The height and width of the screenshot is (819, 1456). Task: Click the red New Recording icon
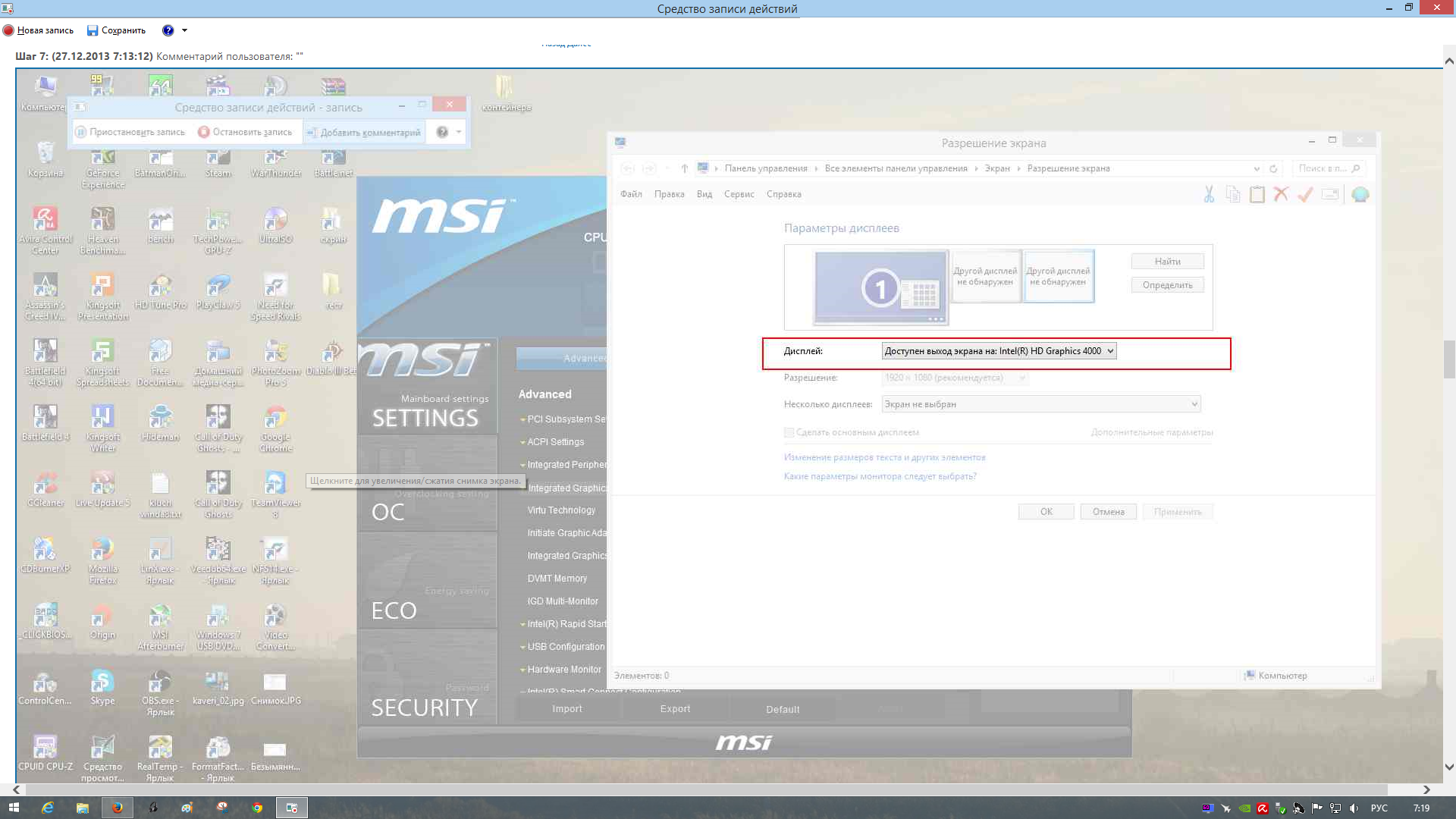tap(8, 30)
